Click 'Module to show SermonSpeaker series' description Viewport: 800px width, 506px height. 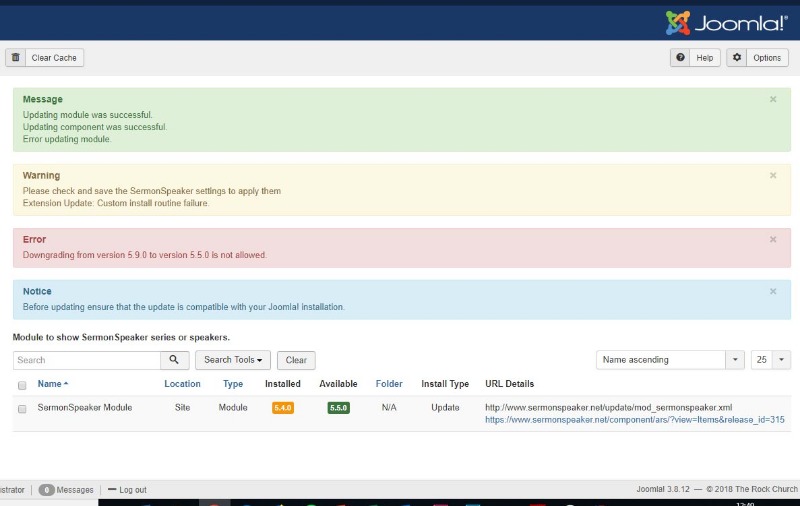point(121,337)
